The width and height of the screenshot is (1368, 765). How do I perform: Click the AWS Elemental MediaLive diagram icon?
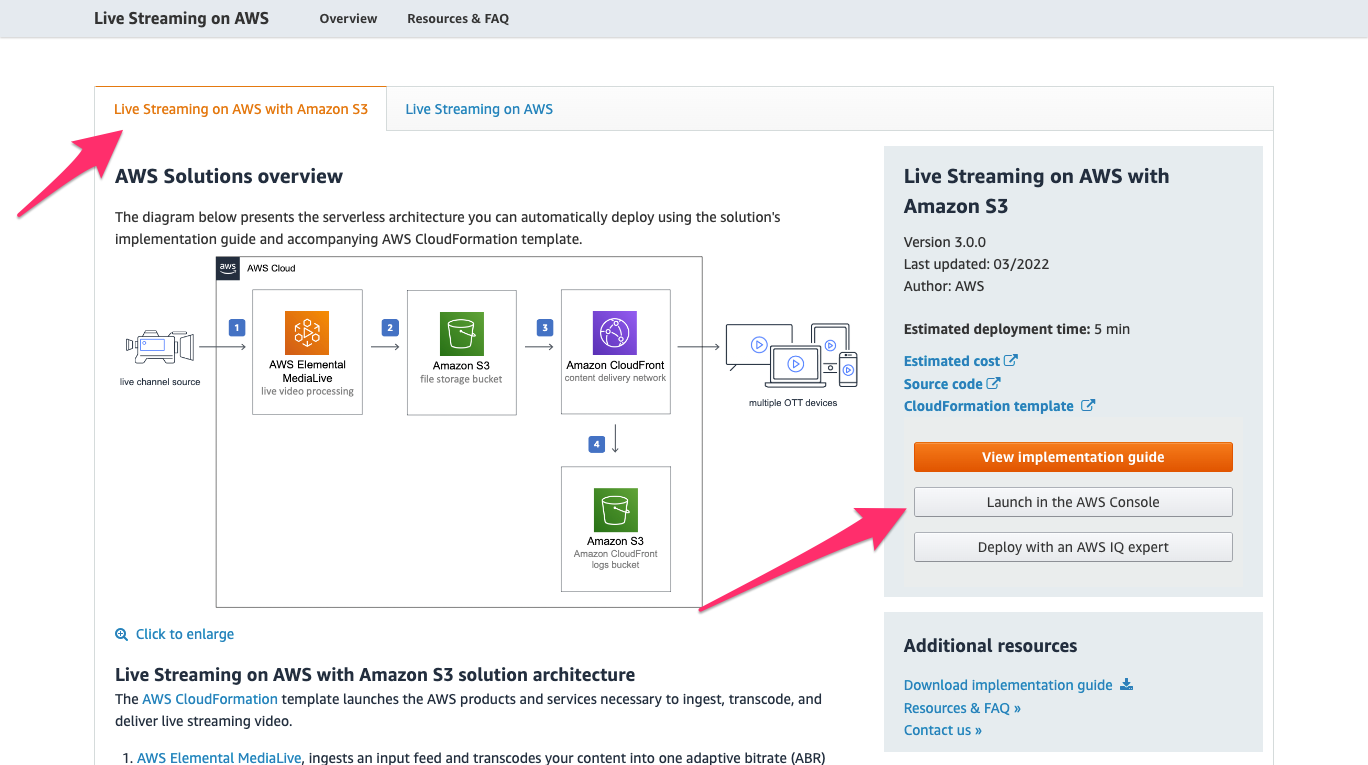point(307,332)
